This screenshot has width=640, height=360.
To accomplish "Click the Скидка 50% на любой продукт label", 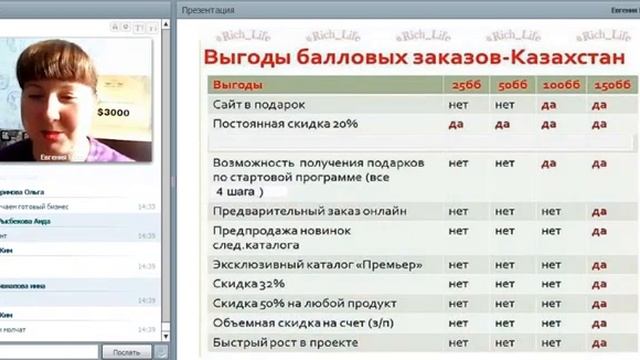I will (x=304, y=304).
